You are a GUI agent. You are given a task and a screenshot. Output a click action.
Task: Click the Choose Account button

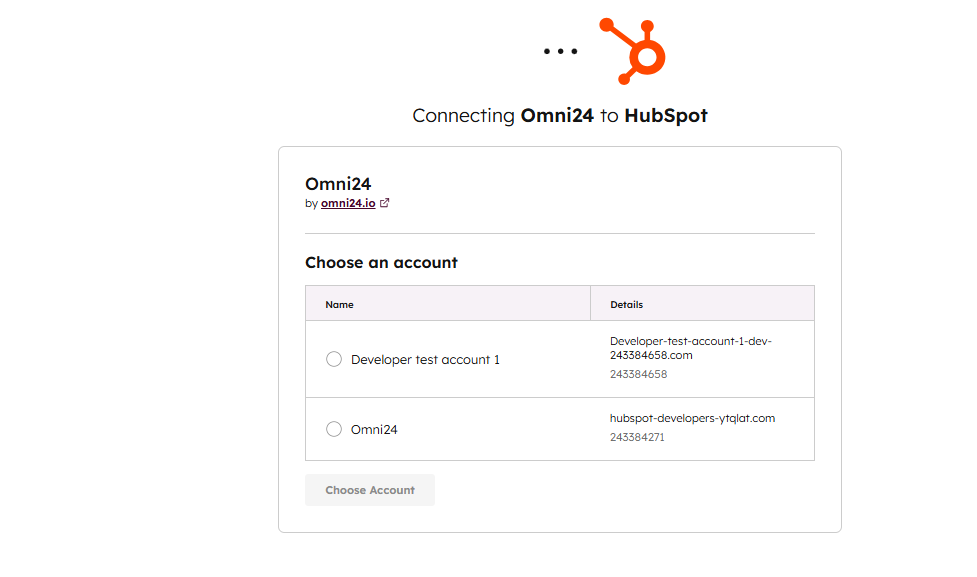point(369,490)
